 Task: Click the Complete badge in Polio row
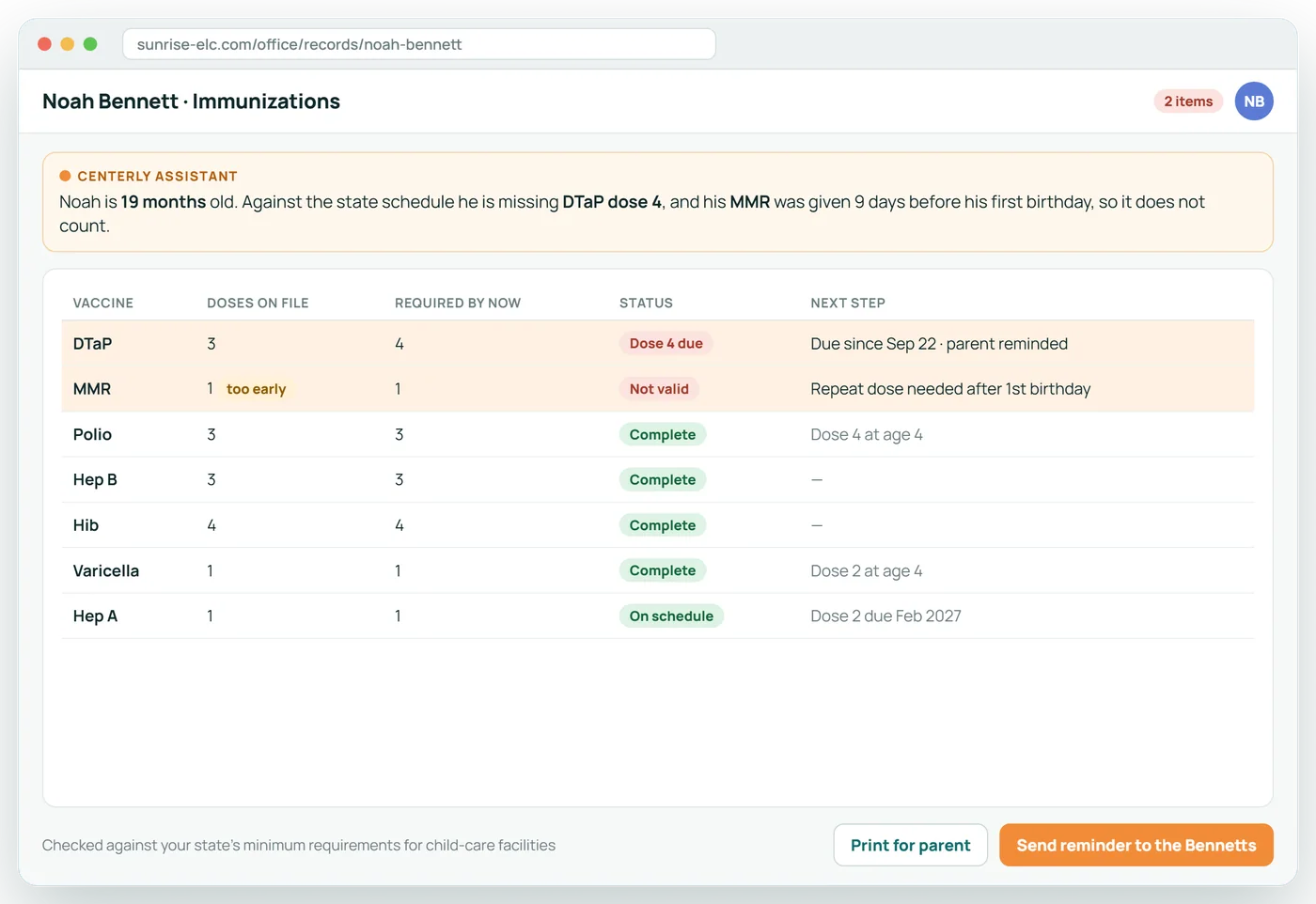click(x=663, y=434)
